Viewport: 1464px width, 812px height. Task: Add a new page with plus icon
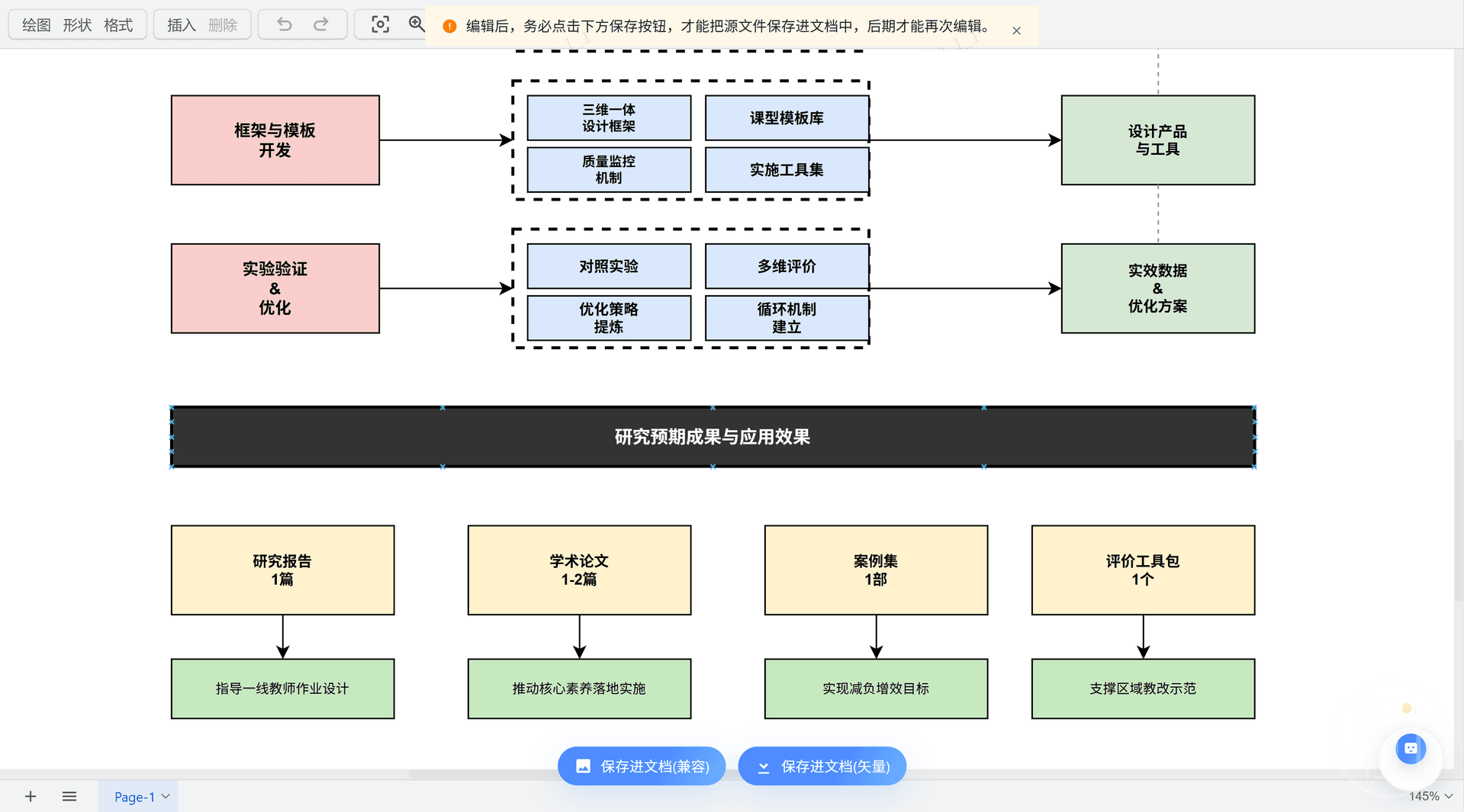pyautogui.click(x=31, y=796)
